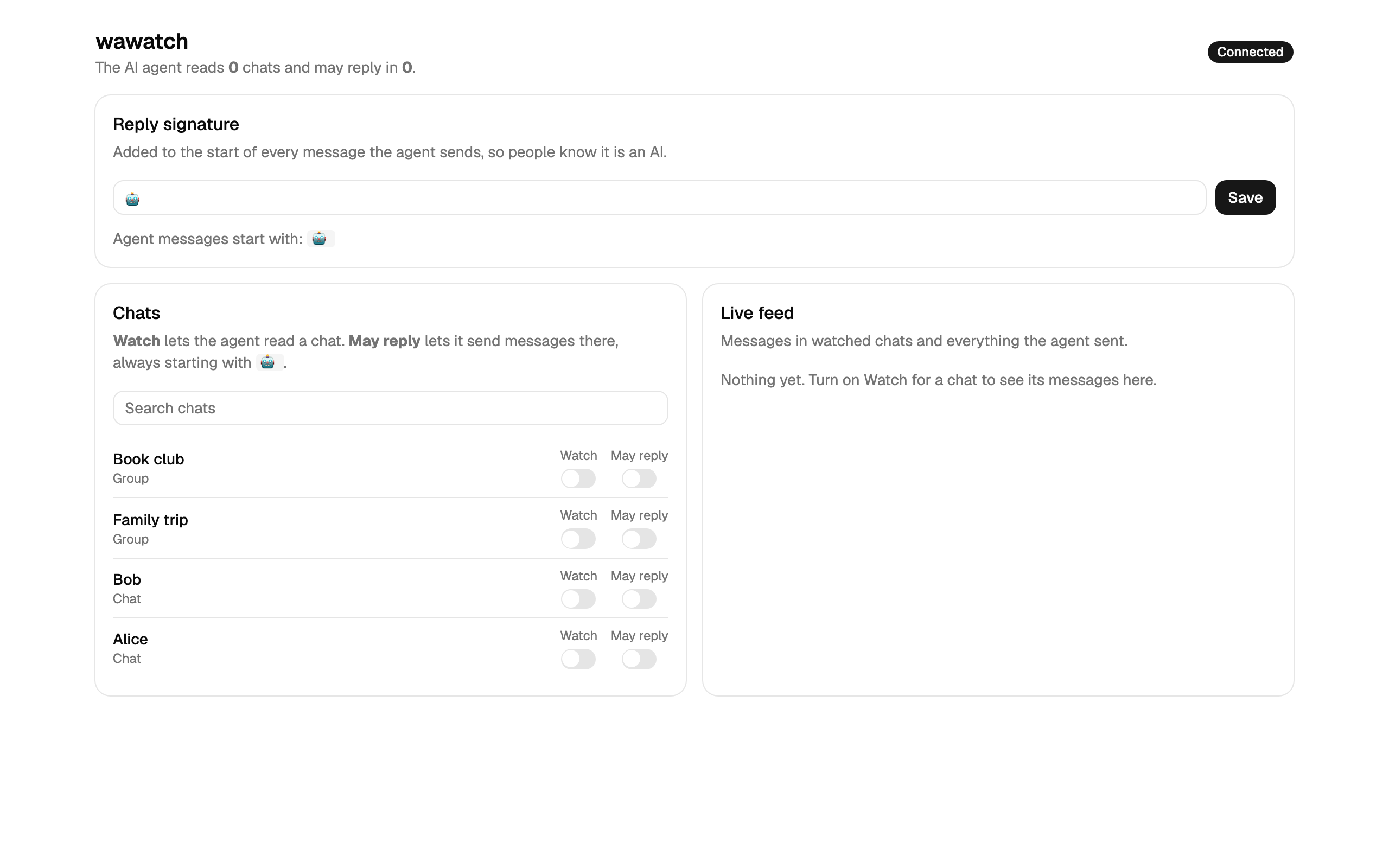Save the reply signature
The image size is (1389, 868).
coord(1245,197)
